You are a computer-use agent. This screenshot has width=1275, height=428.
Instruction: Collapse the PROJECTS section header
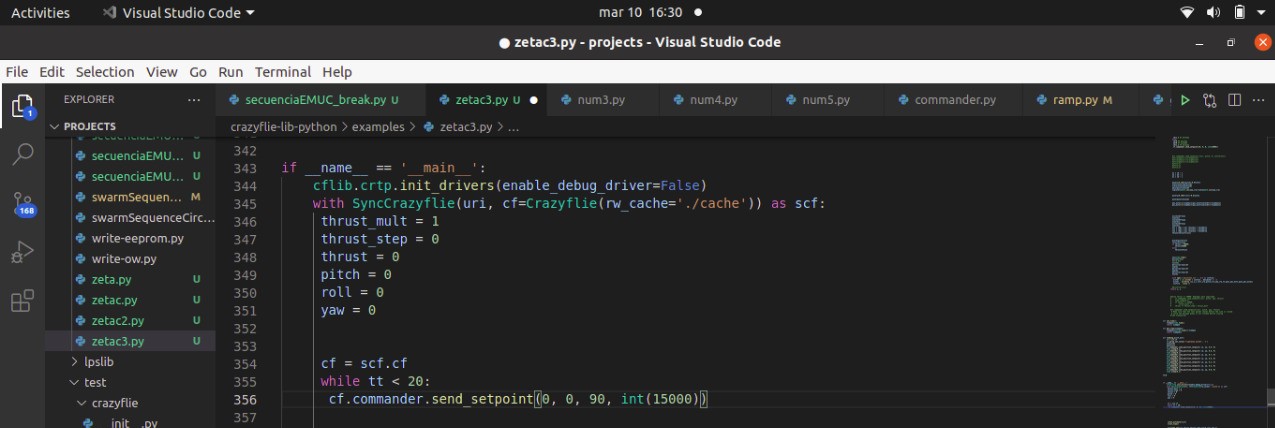click(x=90, y=127)
